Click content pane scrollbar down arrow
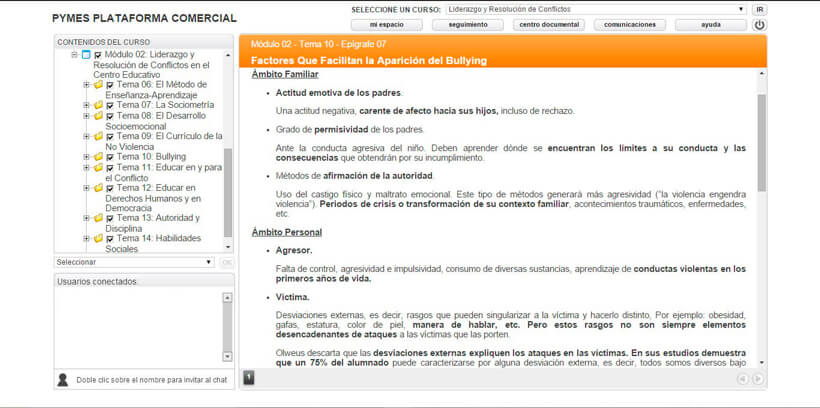This screenshot has width=820, height=408. click(x=761, y=362)
